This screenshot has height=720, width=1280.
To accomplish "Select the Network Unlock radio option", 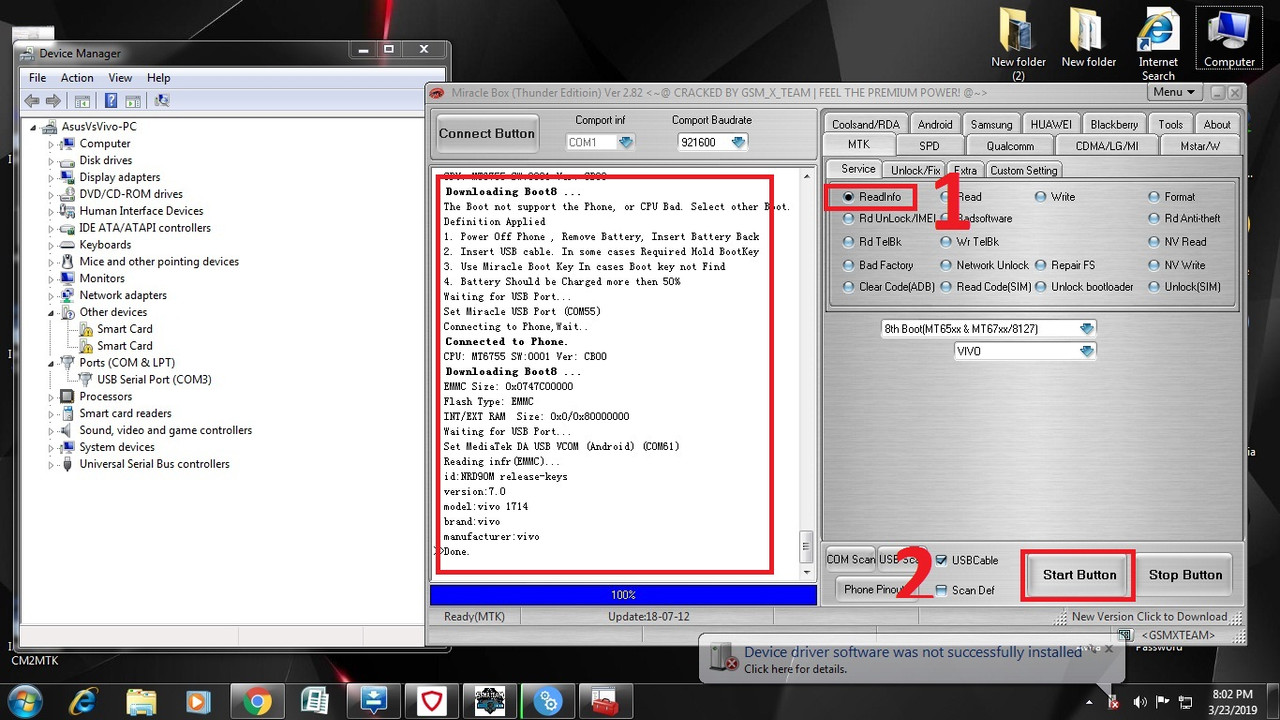I will click(946, 265).
